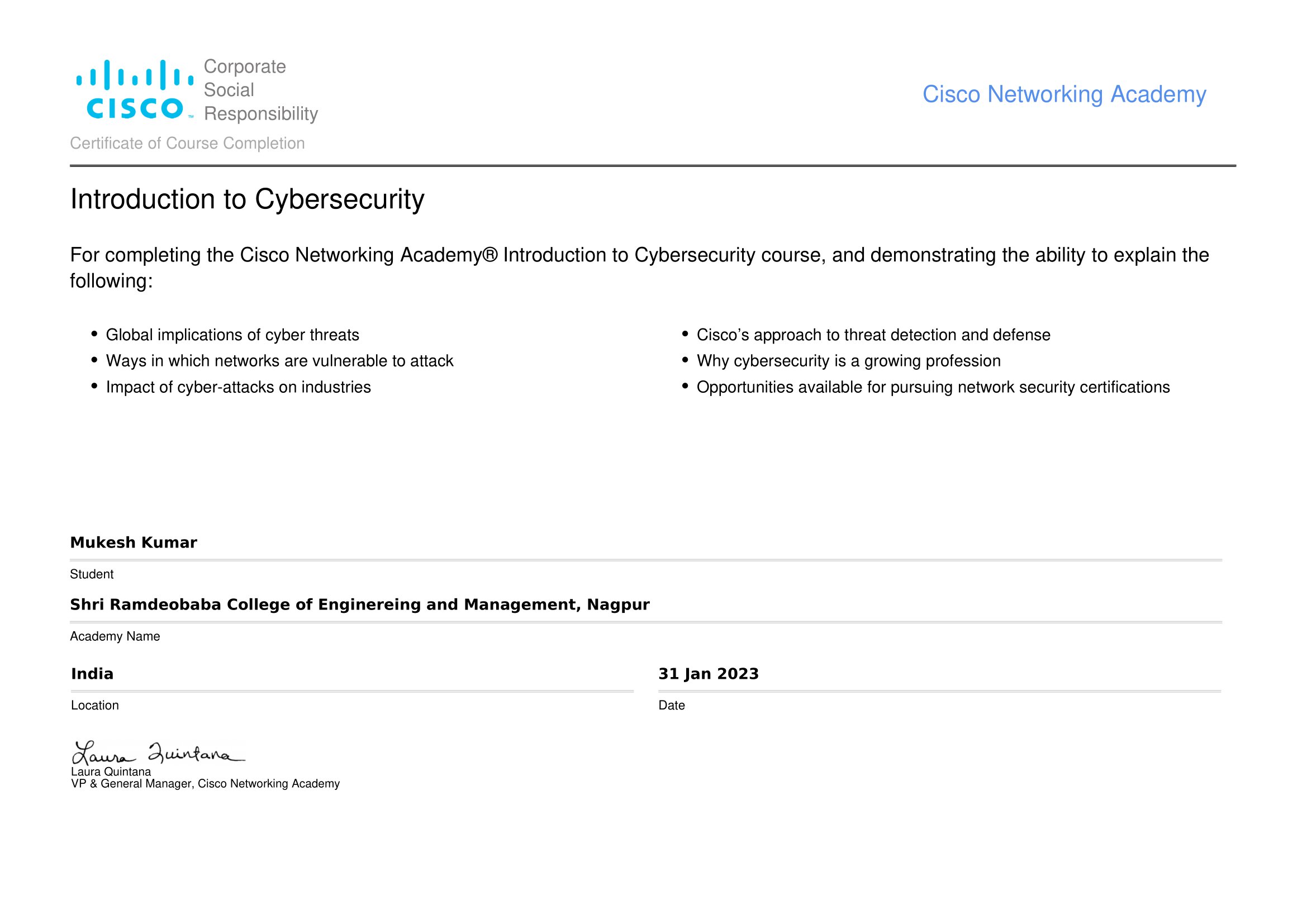Click the Introduction to Cybersecurity title

[x=247, y=199]
